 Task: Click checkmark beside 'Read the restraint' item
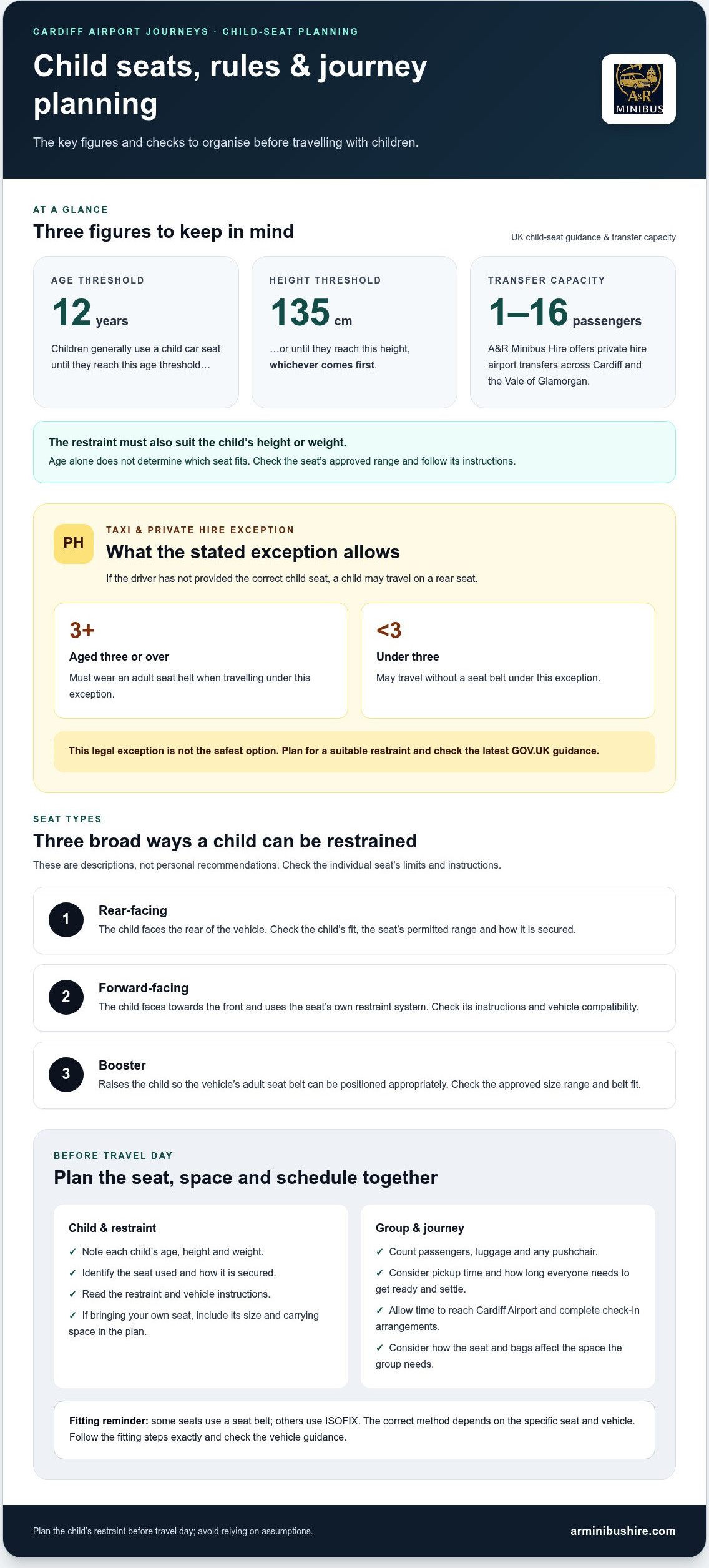[72, 1294]
